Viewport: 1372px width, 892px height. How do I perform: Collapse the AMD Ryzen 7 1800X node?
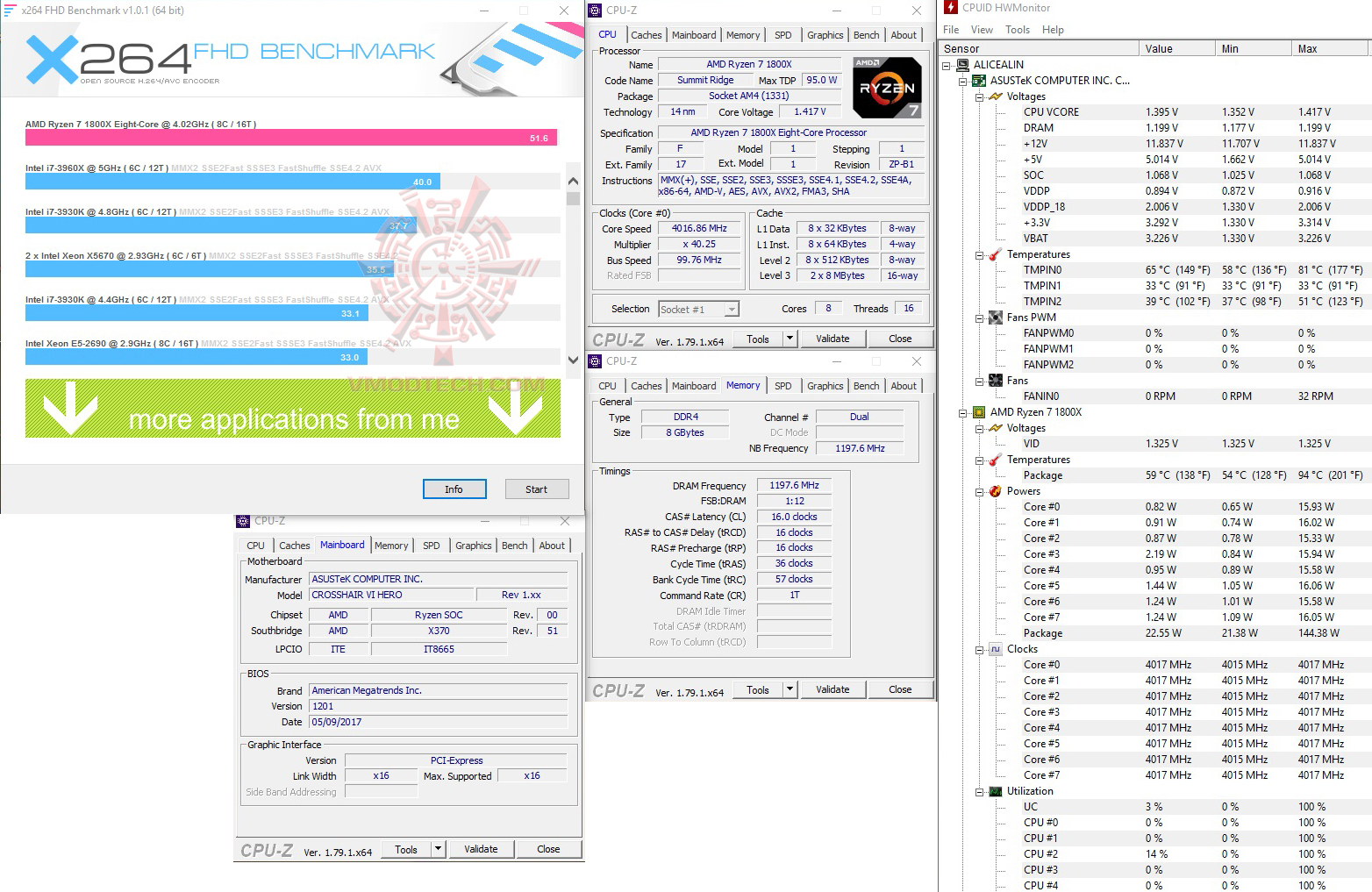[x=963, y=413]
